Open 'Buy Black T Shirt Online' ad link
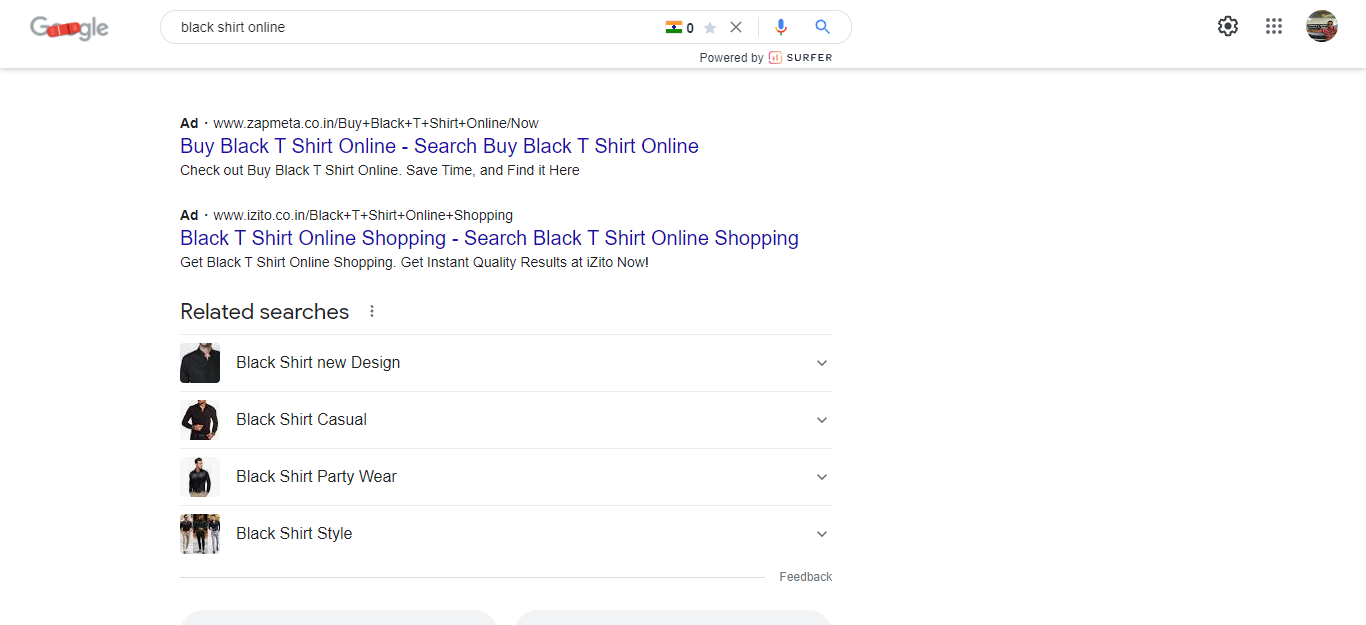 pos(439,146)
